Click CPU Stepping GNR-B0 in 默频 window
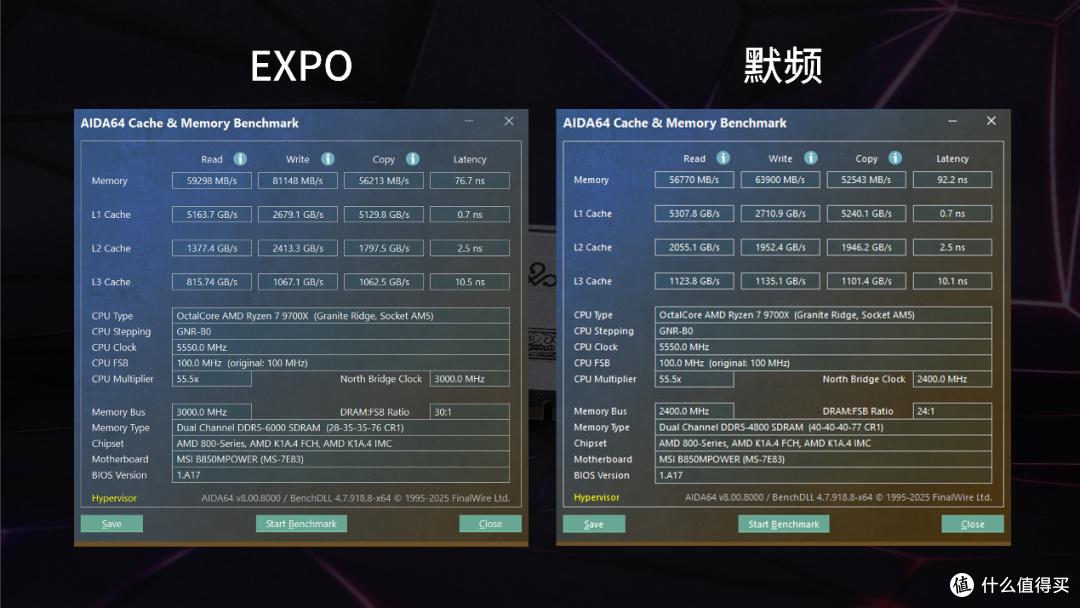 coord(823,331)
